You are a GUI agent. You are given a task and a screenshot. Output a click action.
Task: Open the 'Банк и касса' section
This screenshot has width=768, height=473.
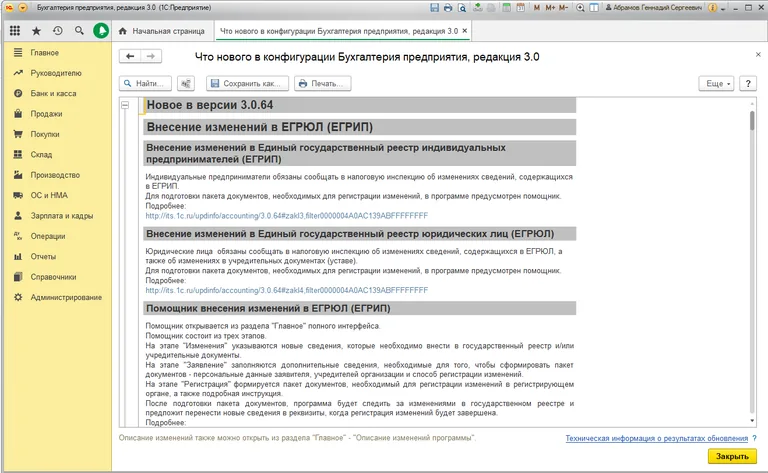point(50,93)
